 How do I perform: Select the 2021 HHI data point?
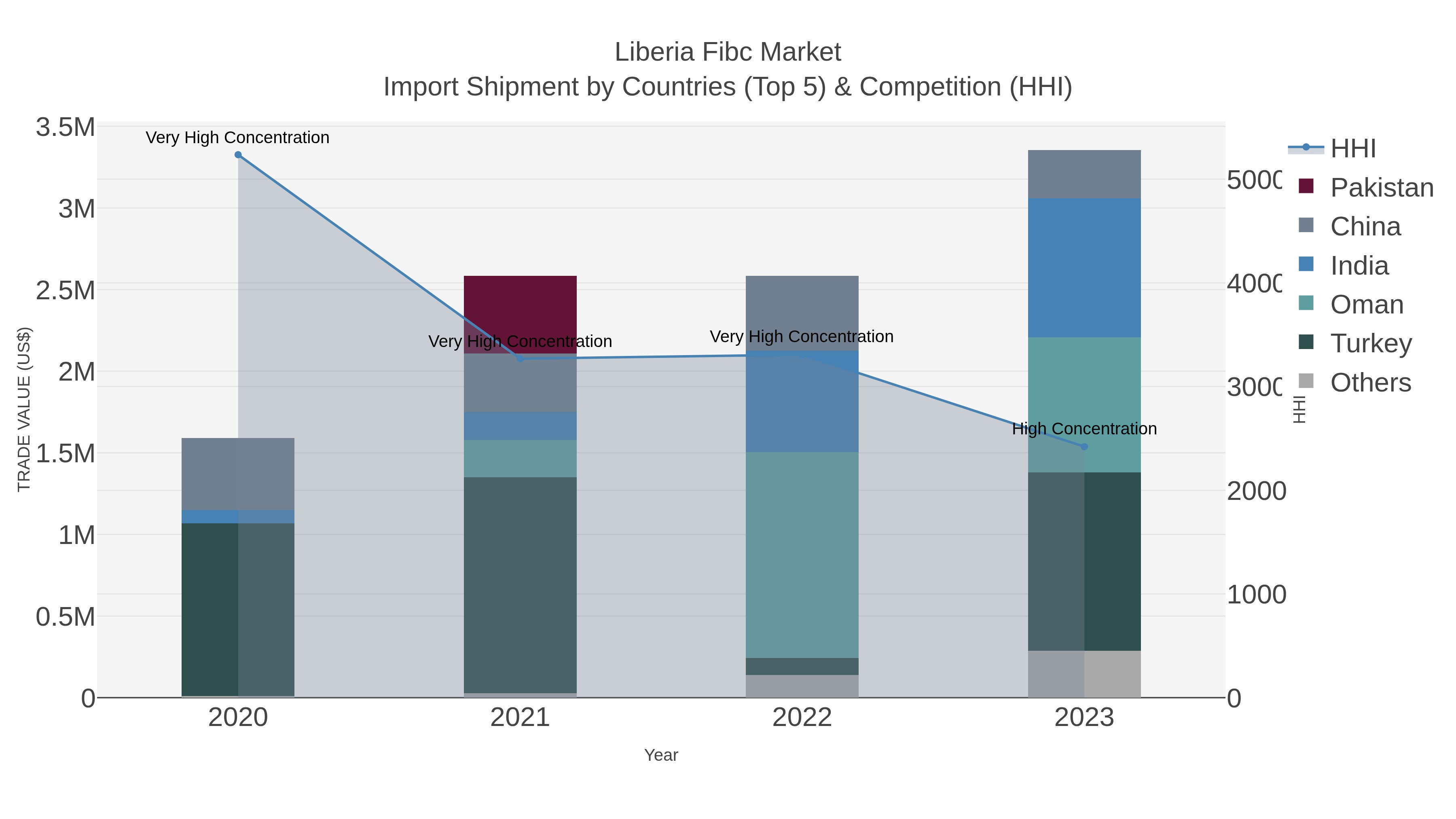[x=520, y=358]
